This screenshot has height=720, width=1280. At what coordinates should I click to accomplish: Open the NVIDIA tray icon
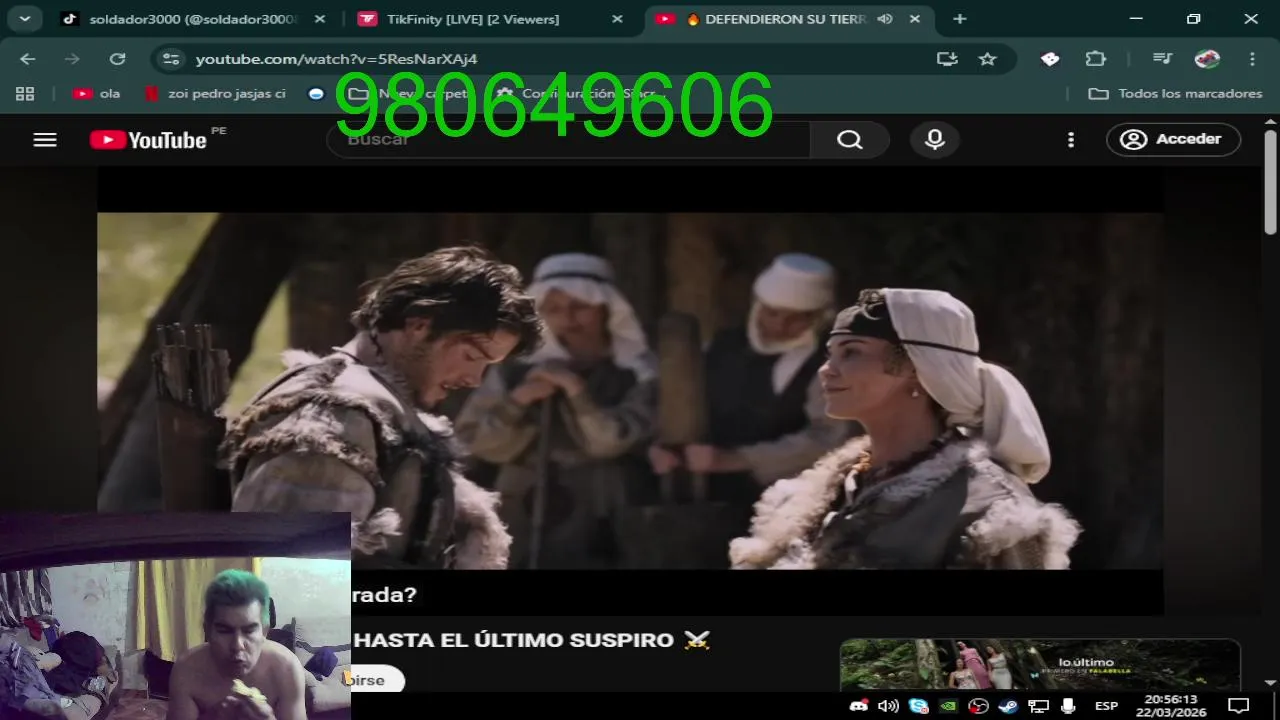click(948, 706)
